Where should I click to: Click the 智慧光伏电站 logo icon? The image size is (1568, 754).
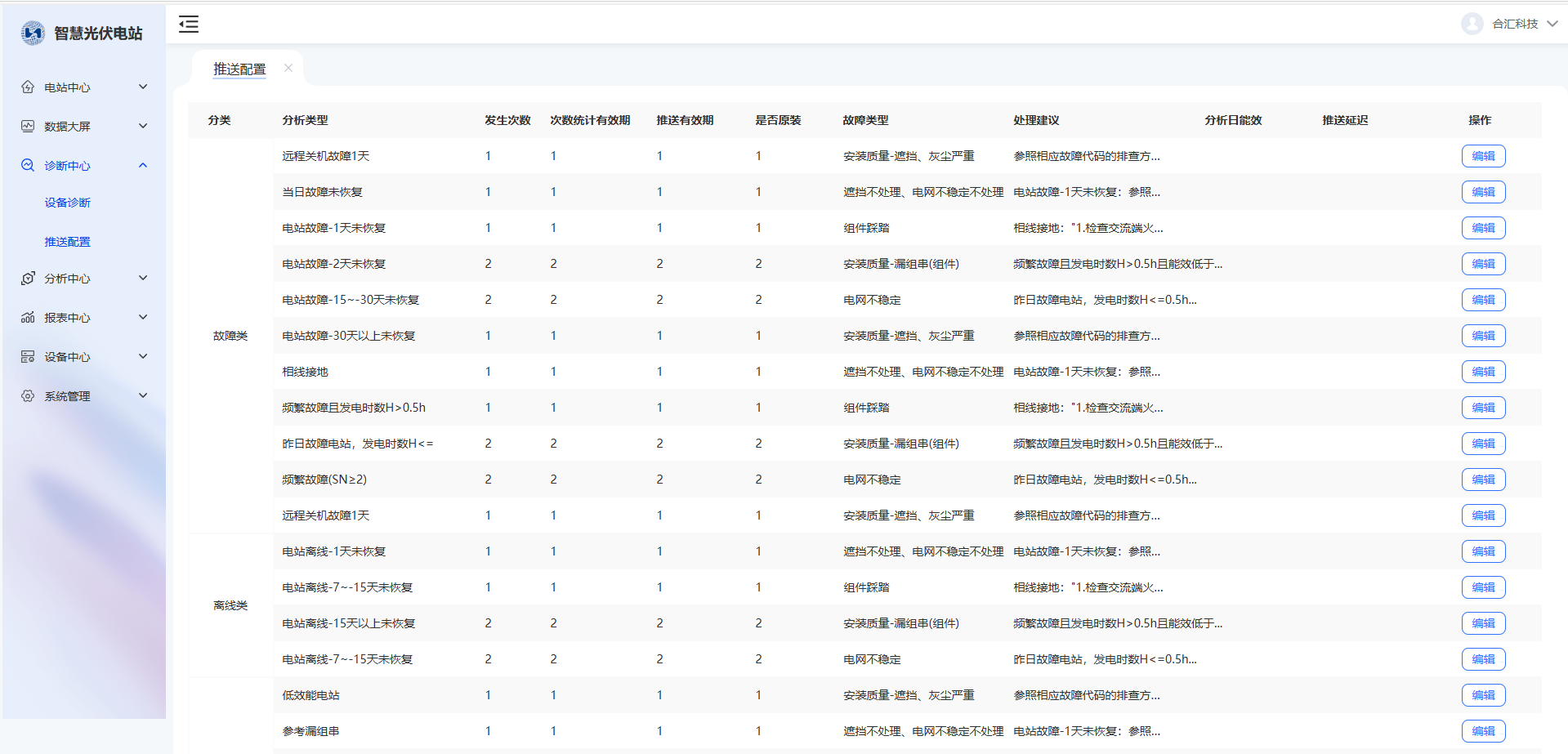(x=33, y=33)
